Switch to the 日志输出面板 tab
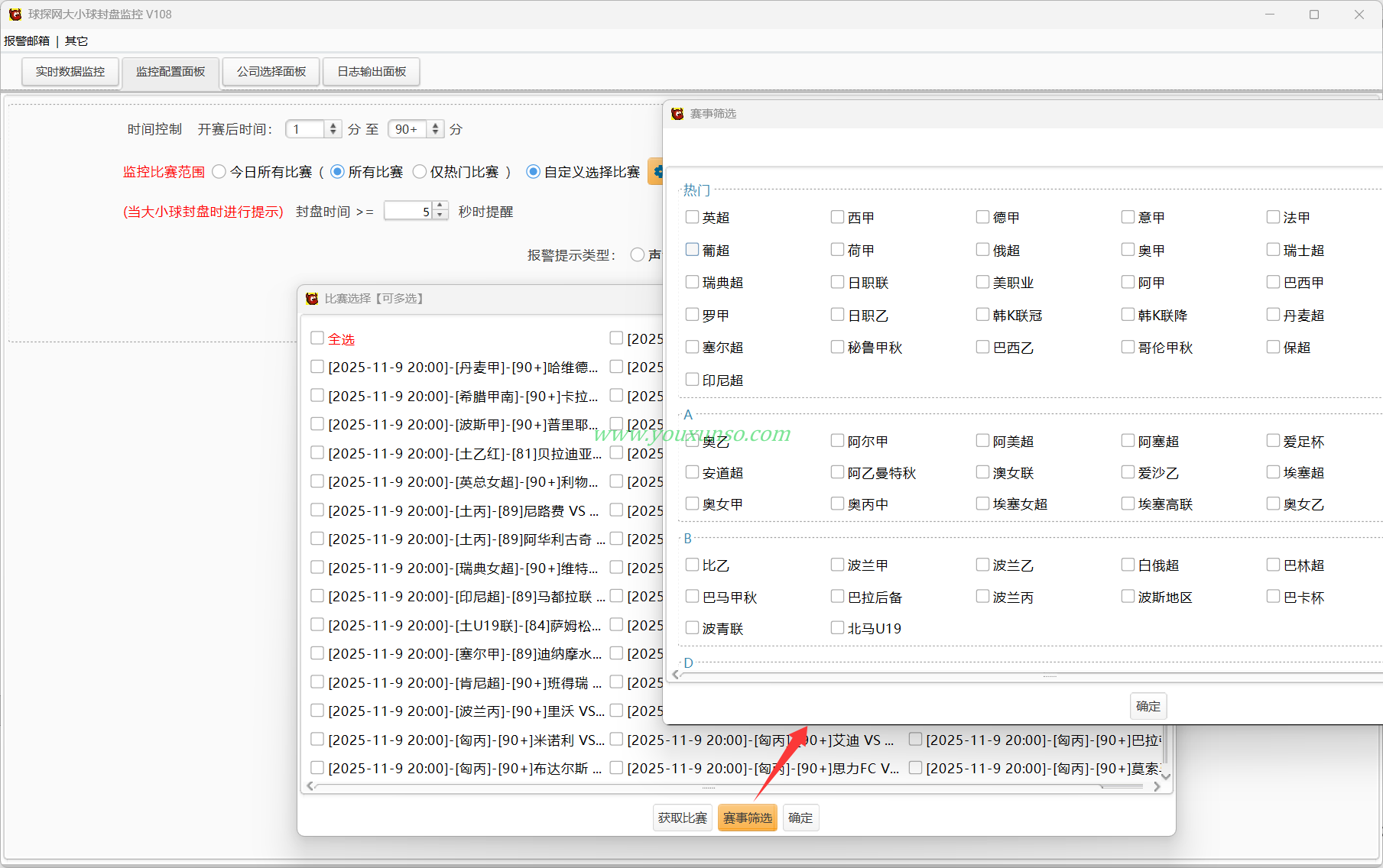The image size is (1383, 868). pyautogui.click(x=372, y=72)
